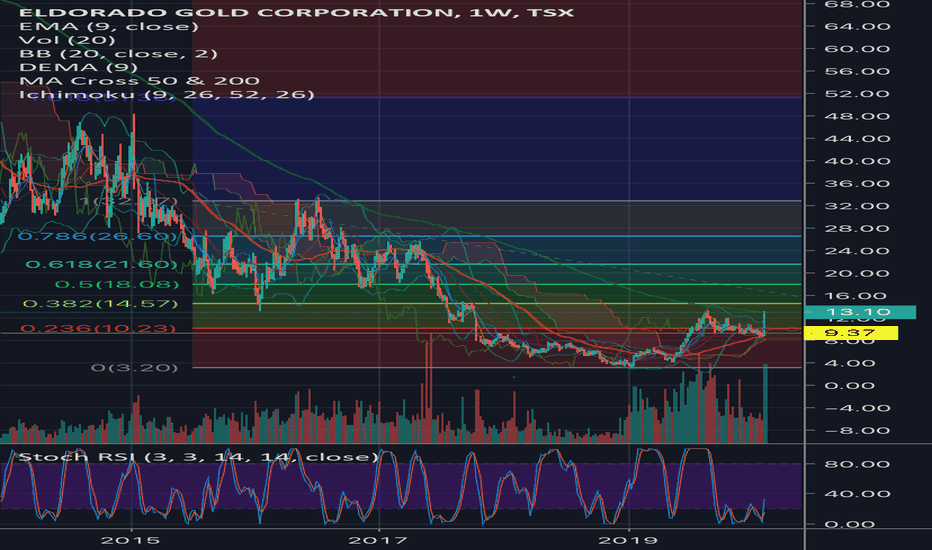Screen dimensions: 932x550
Task: Click the 20.00 price axis label
Action: (x=857, y=274)
